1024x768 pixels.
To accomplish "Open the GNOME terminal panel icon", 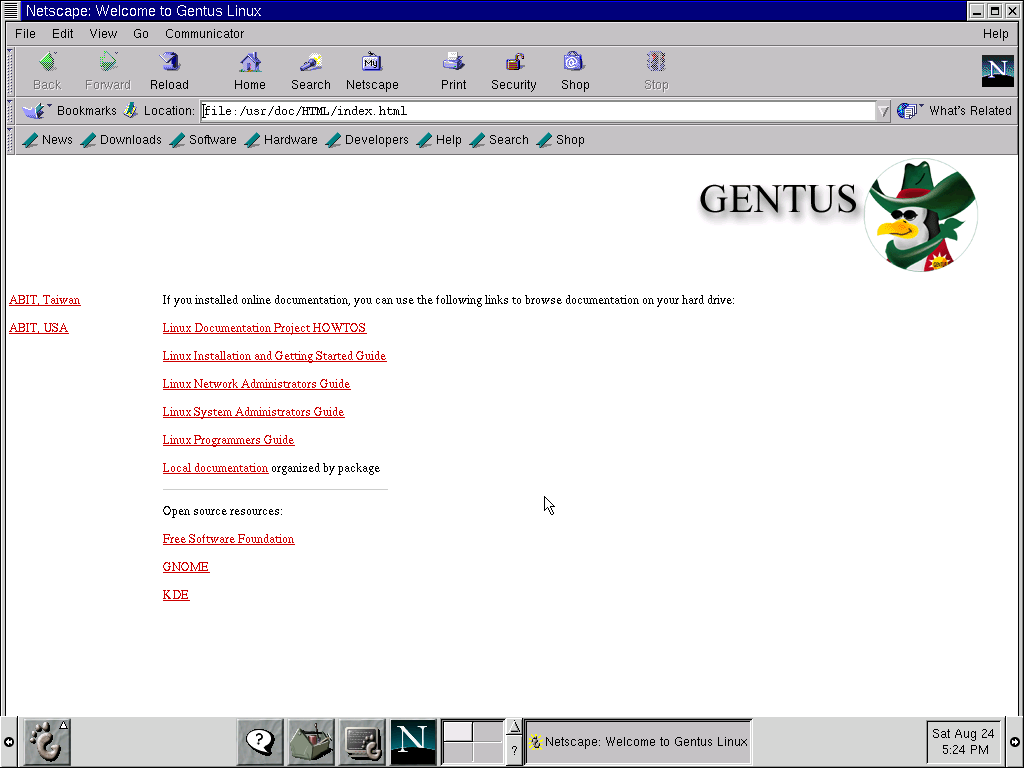I will [x=362, y=742].
